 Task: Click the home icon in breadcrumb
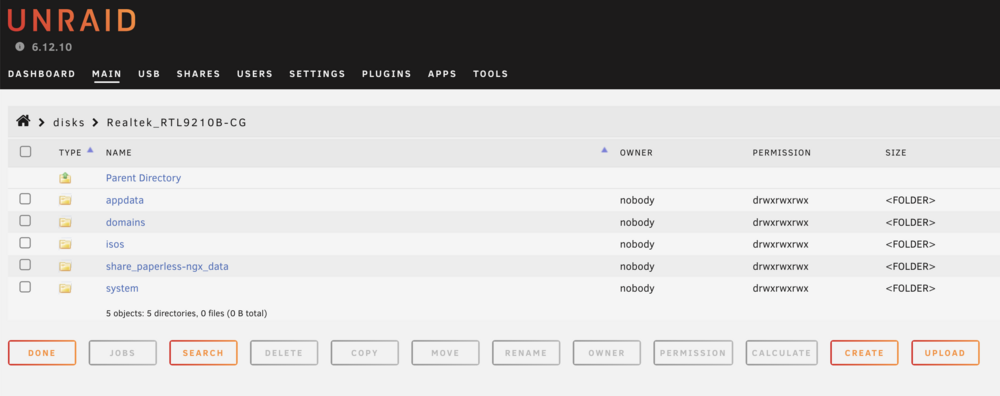click(24, 121)
